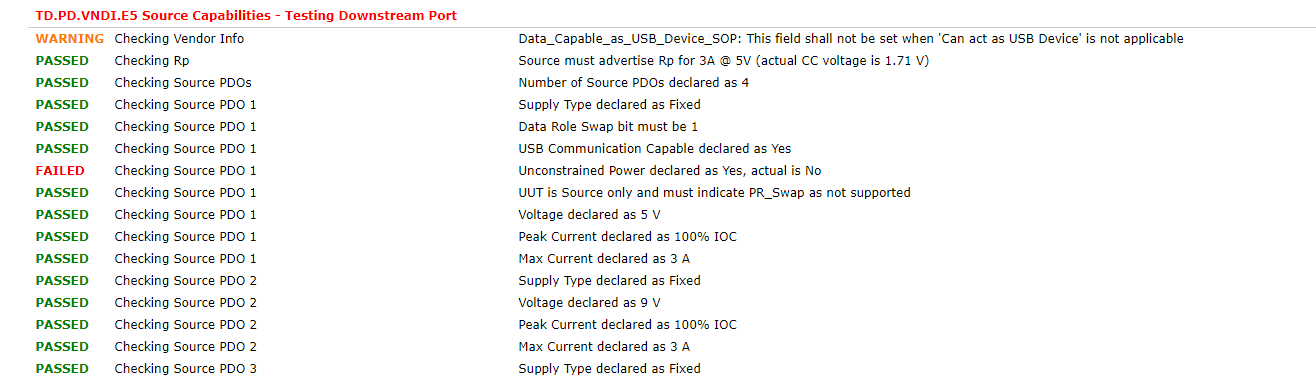Select the Data_Capable_as_USB_Device_SOP warning message
The height and width of the screenshot is (382, 1316).
coord(851,38)
